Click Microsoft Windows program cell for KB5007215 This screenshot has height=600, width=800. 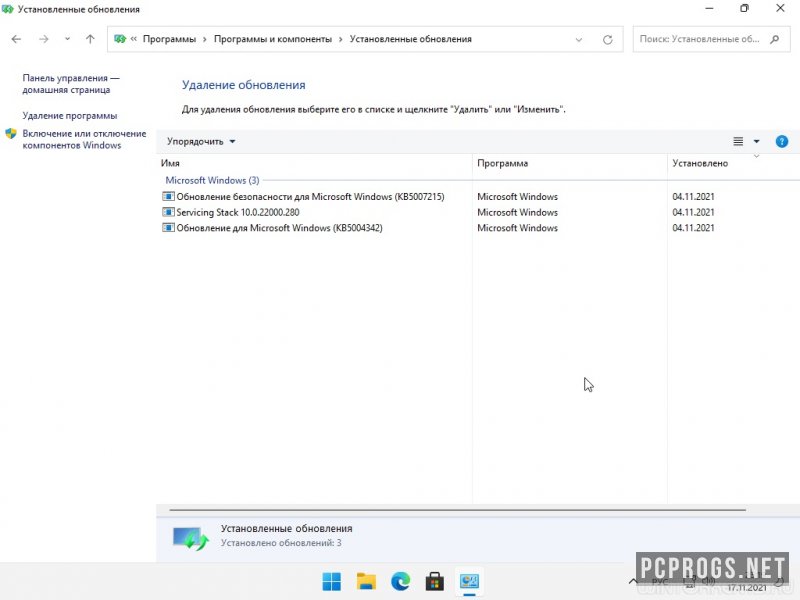pos(517,196)
